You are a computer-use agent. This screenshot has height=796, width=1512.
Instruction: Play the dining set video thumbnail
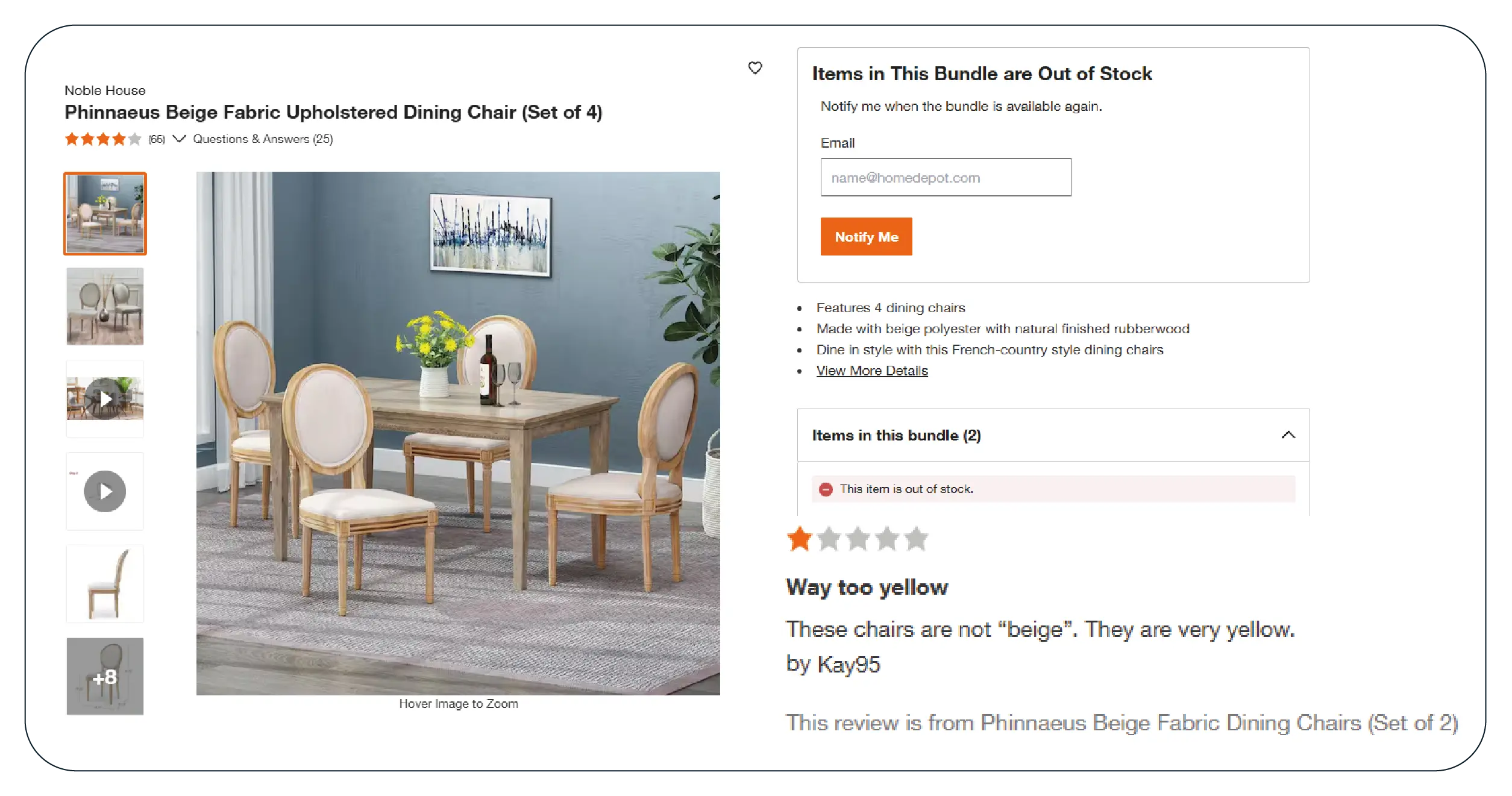[105, 398]
